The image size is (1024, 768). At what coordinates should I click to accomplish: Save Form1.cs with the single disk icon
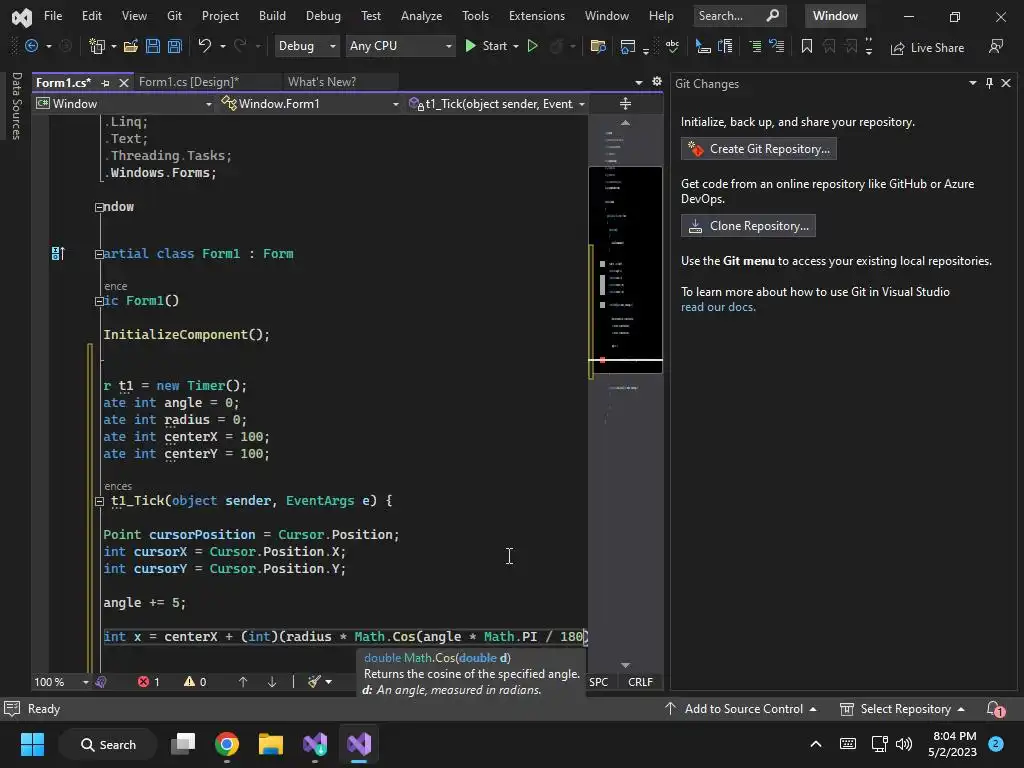tap(153, 46)
